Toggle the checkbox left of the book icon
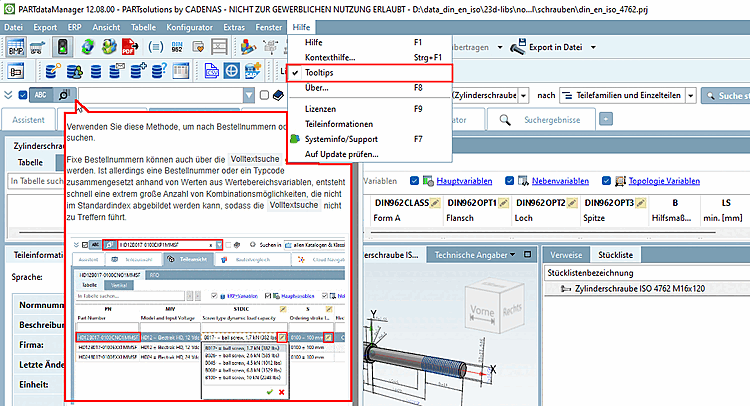 [264, 95]
